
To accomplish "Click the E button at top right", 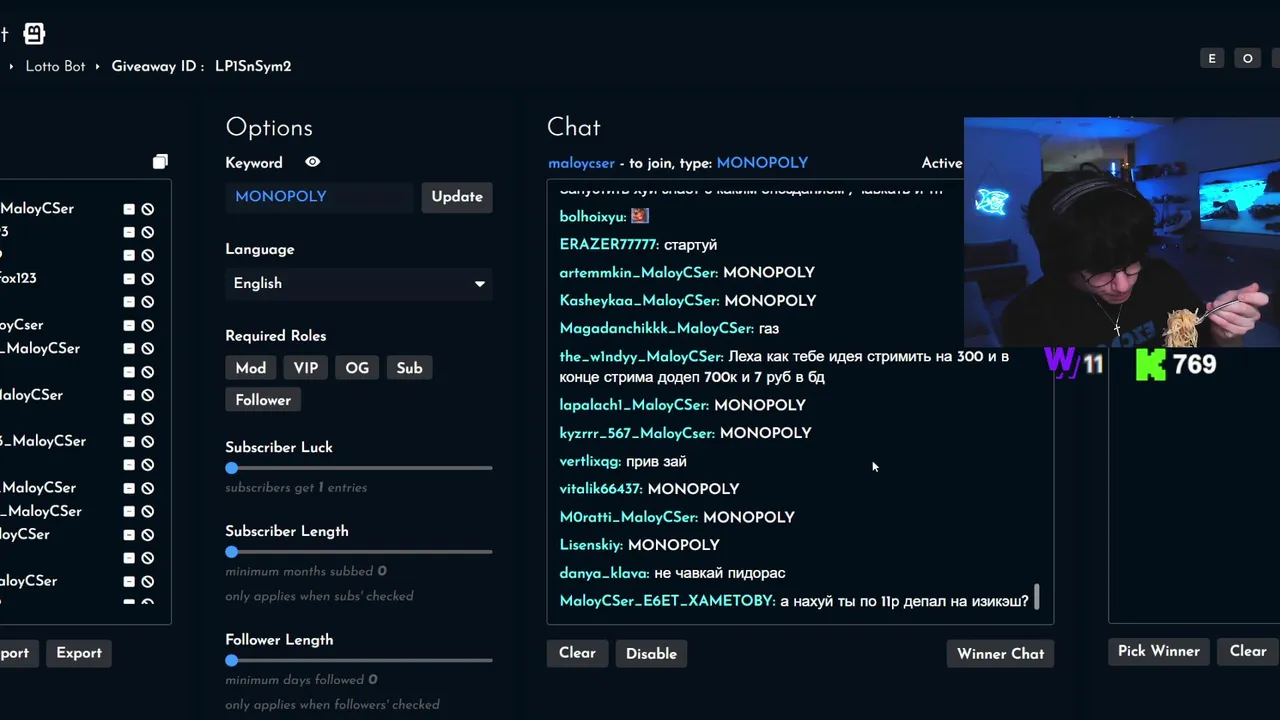I will click(x=1212, y=58).
